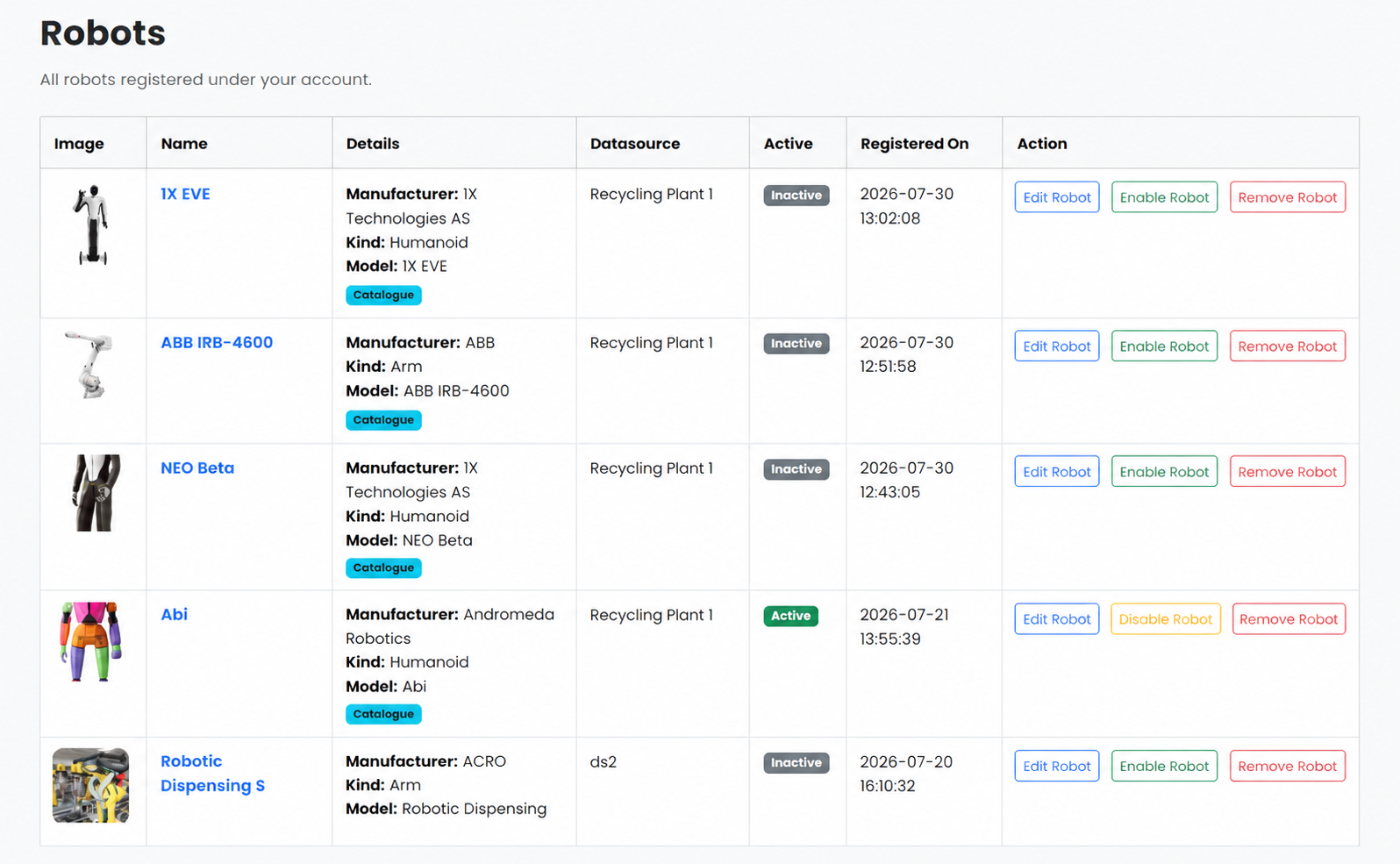
Task: Click the Catalogue badge for Abi
Action: pos(383,714)
